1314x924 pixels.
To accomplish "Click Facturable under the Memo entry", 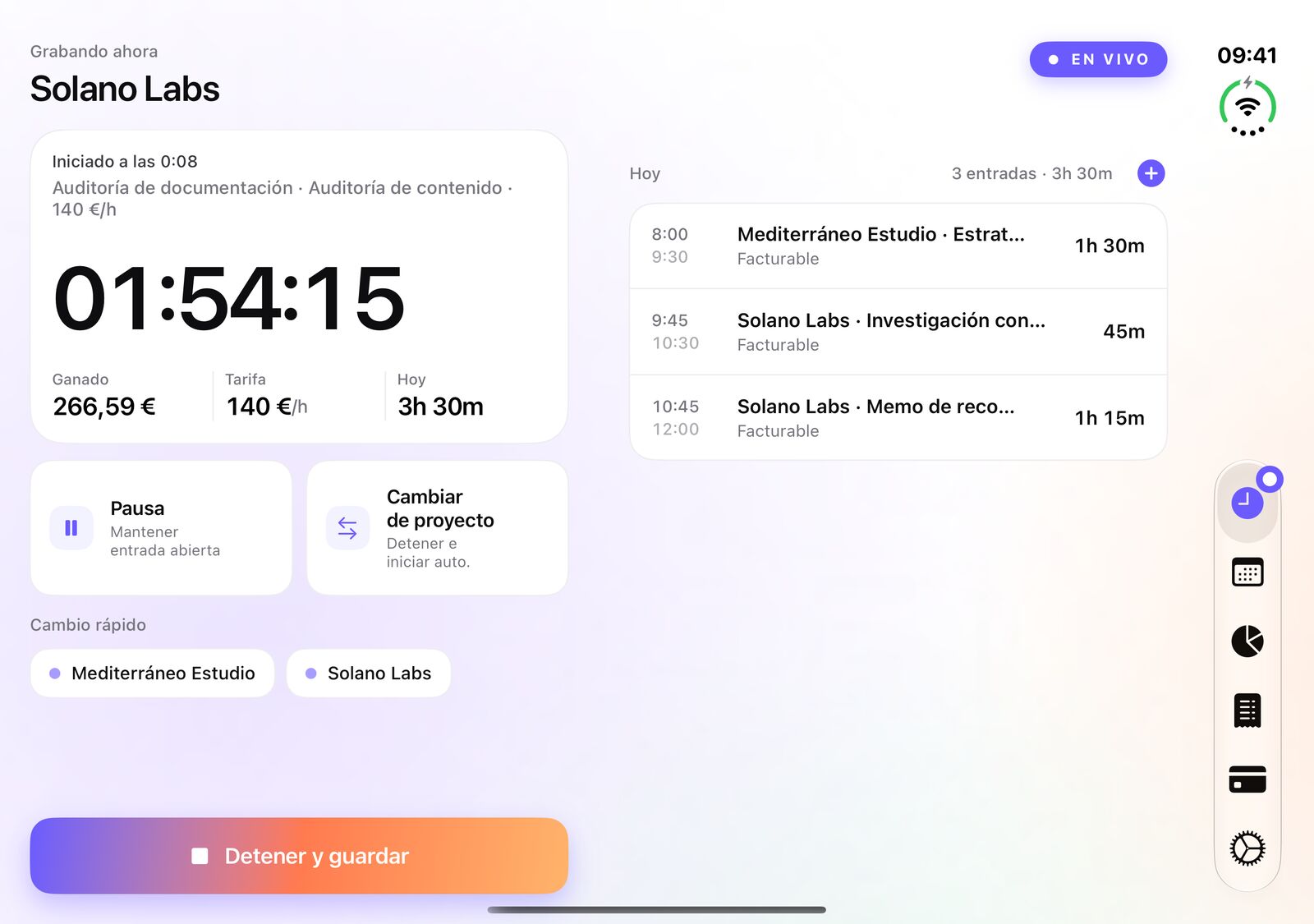I will pos(778,431).
